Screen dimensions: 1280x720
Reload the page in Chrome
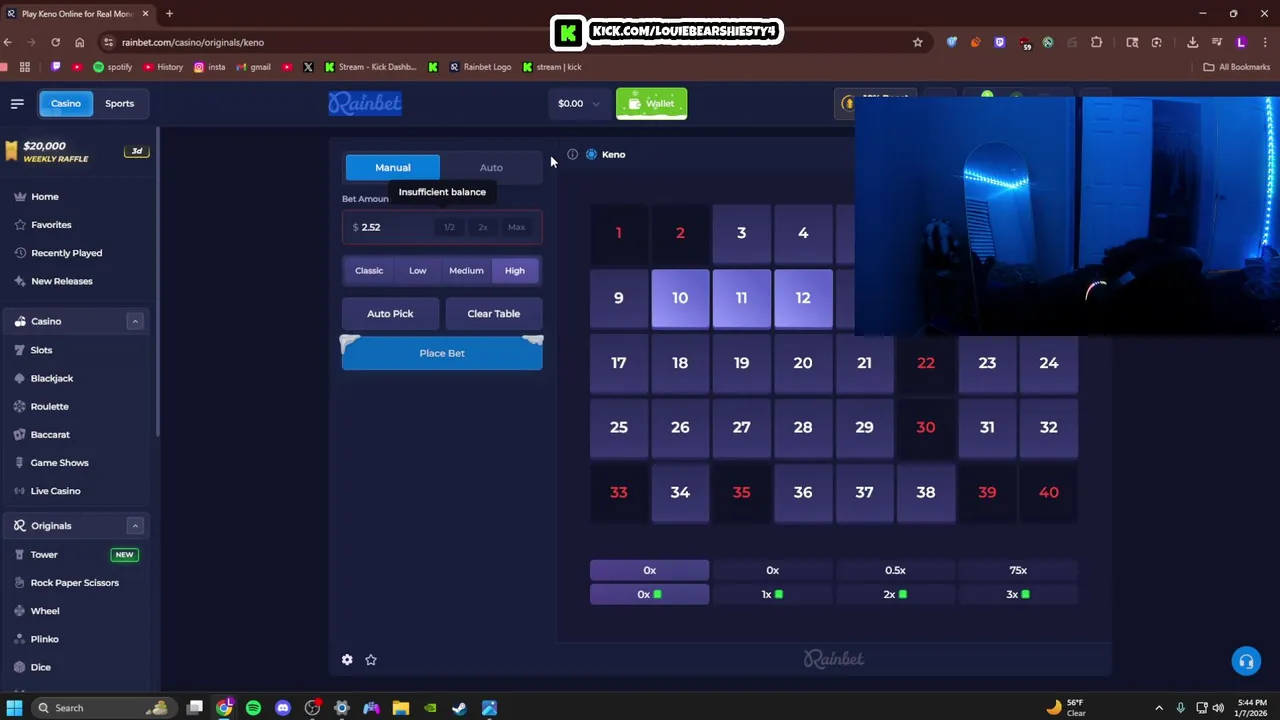(x=55, y=42)
